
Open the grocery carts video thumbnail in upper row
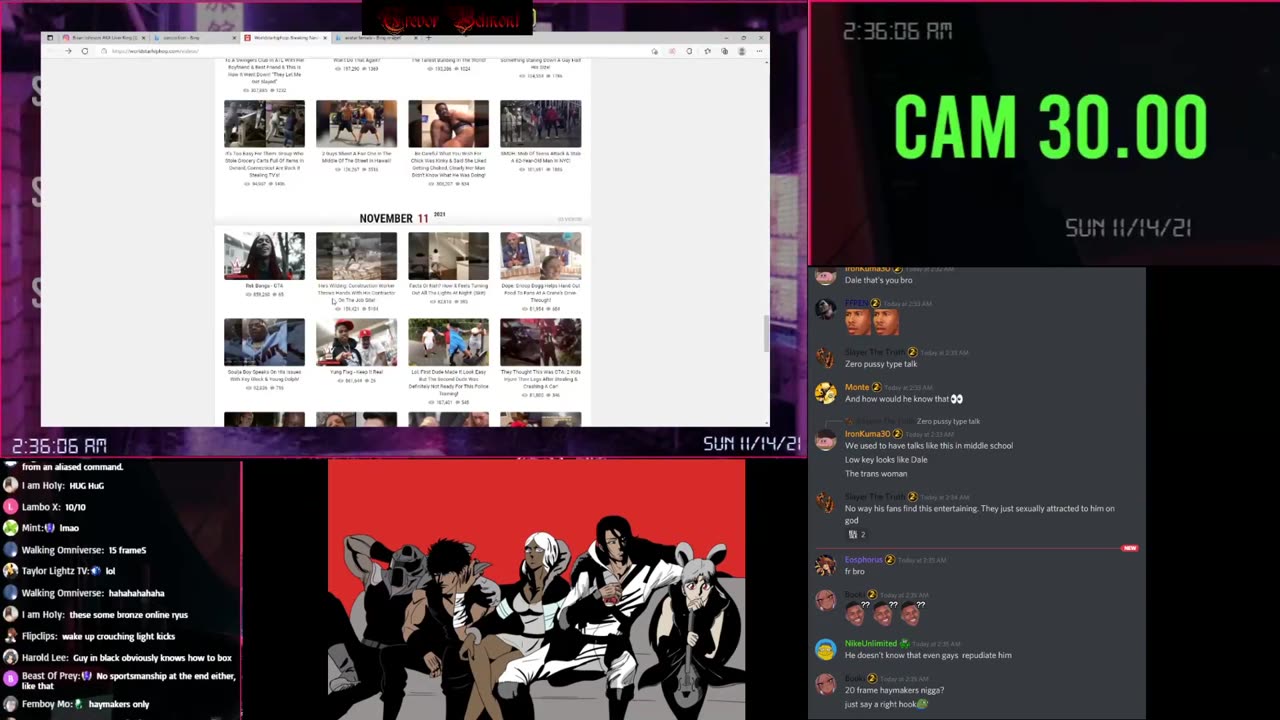[x=264, y=124]
